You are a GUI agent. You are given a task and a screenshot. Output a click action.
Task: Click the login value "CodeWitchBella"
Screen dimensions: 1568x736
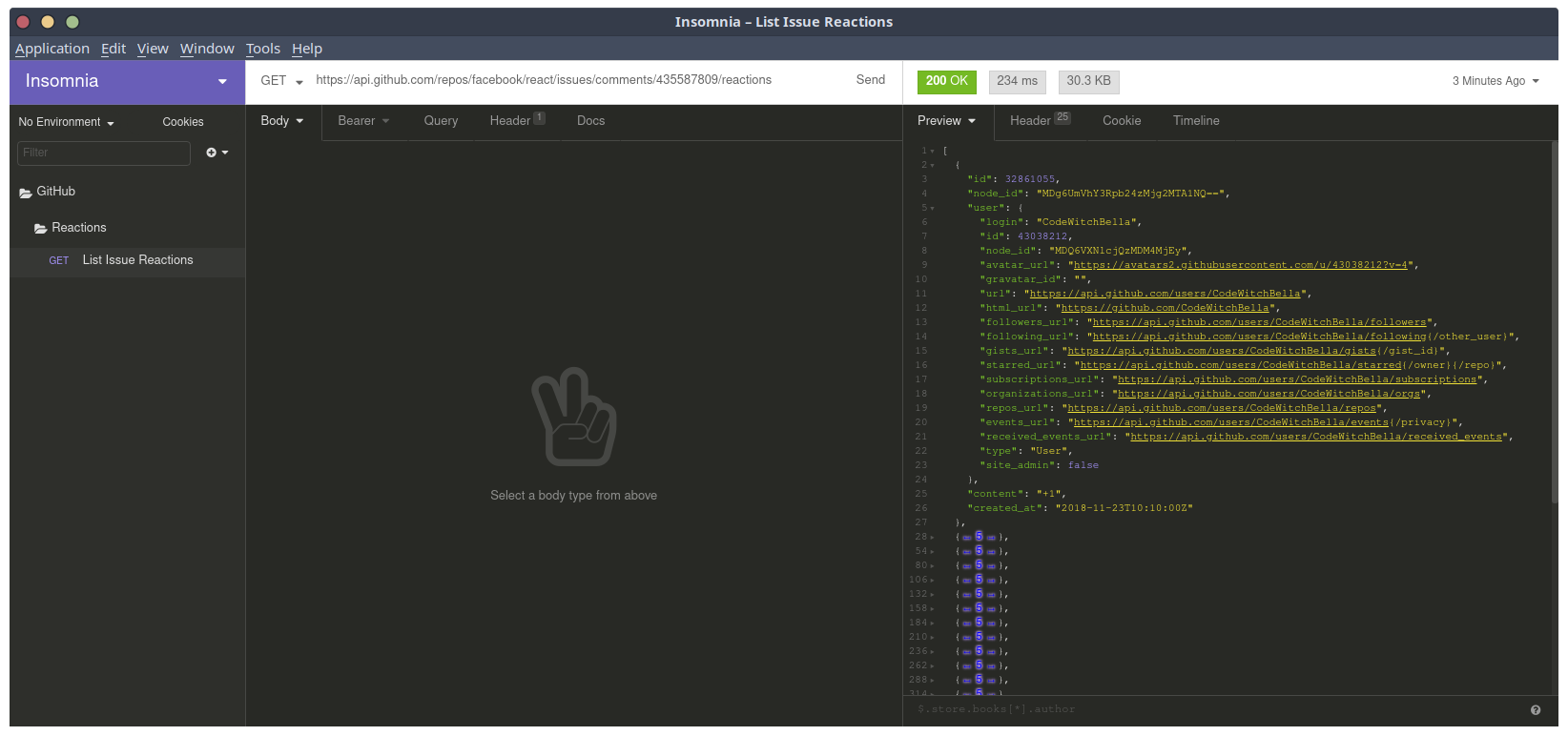coord(1086,222)
